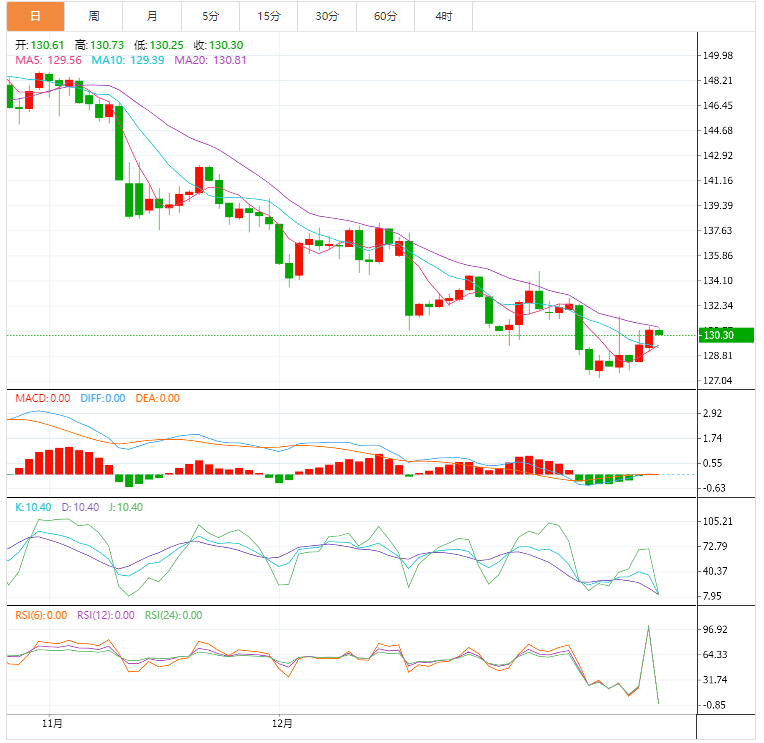Image resolution: width=764 pixels, height=743 pixels.
Task: Open the 15分 timeframe tab
Action: point(269,16)
